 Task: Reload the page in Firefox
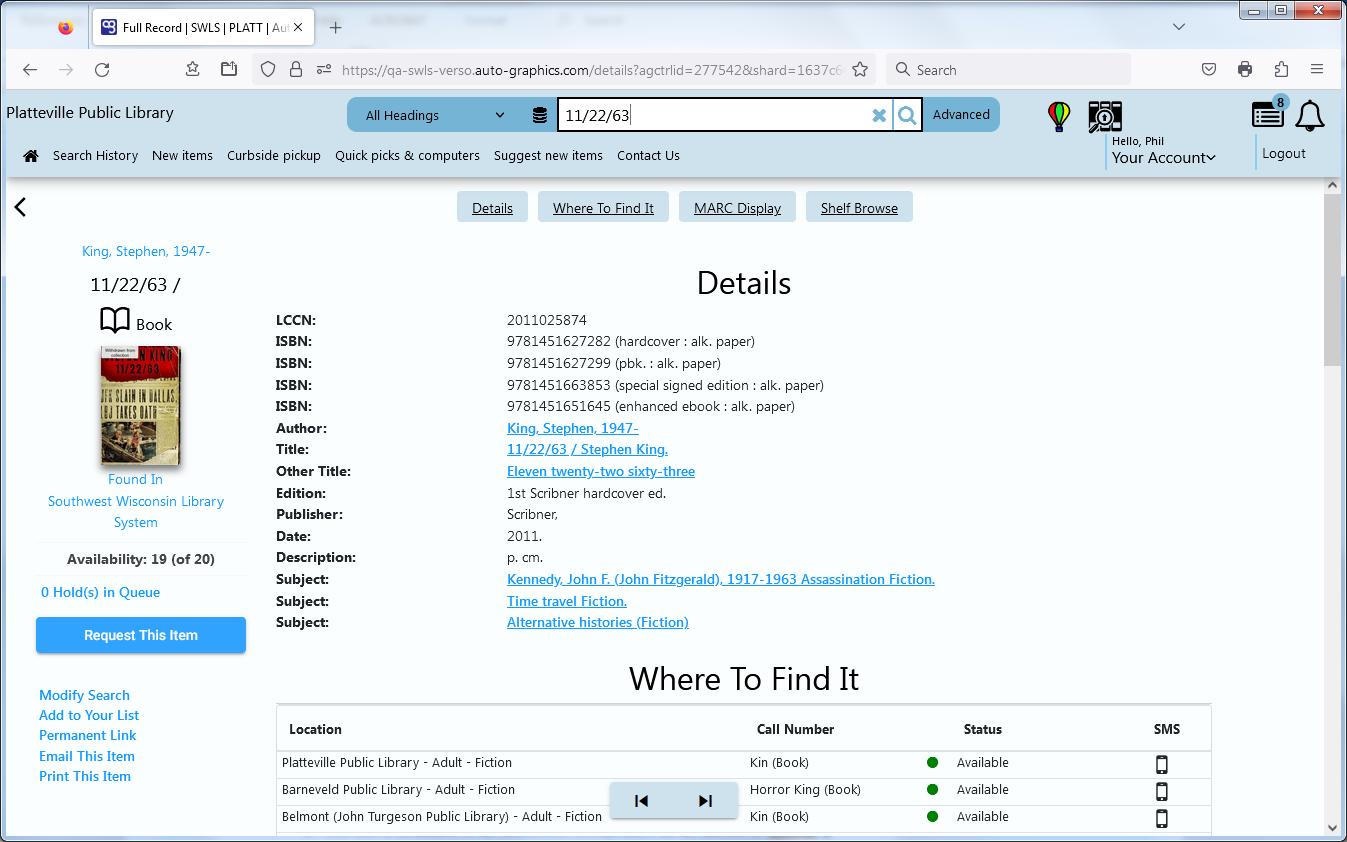(102, 69)
